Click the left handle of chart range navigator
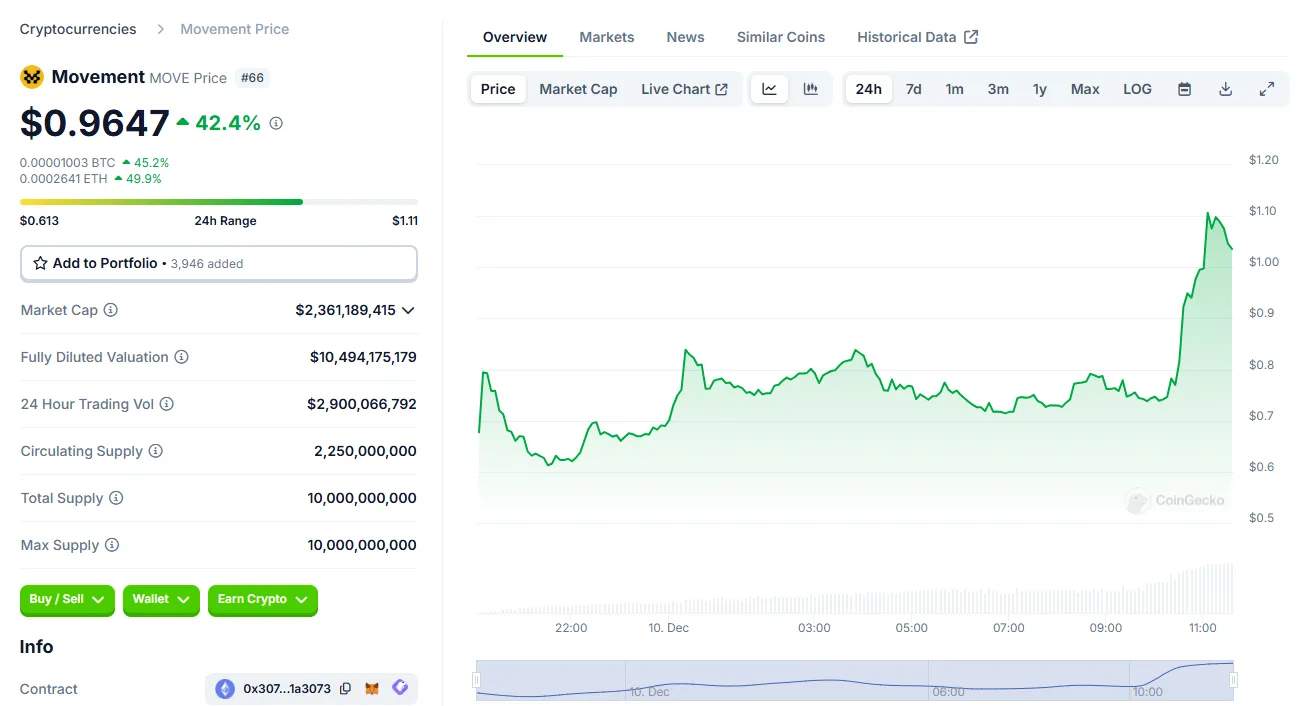 [477, 680]
